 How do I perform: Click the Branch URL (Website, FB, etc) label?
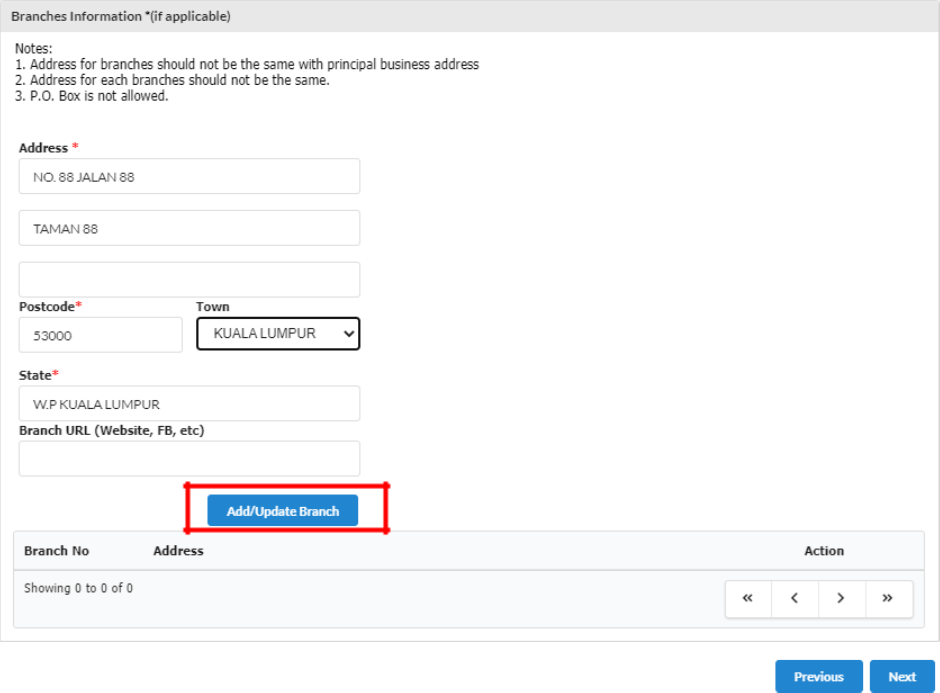[x=112, y=431]
